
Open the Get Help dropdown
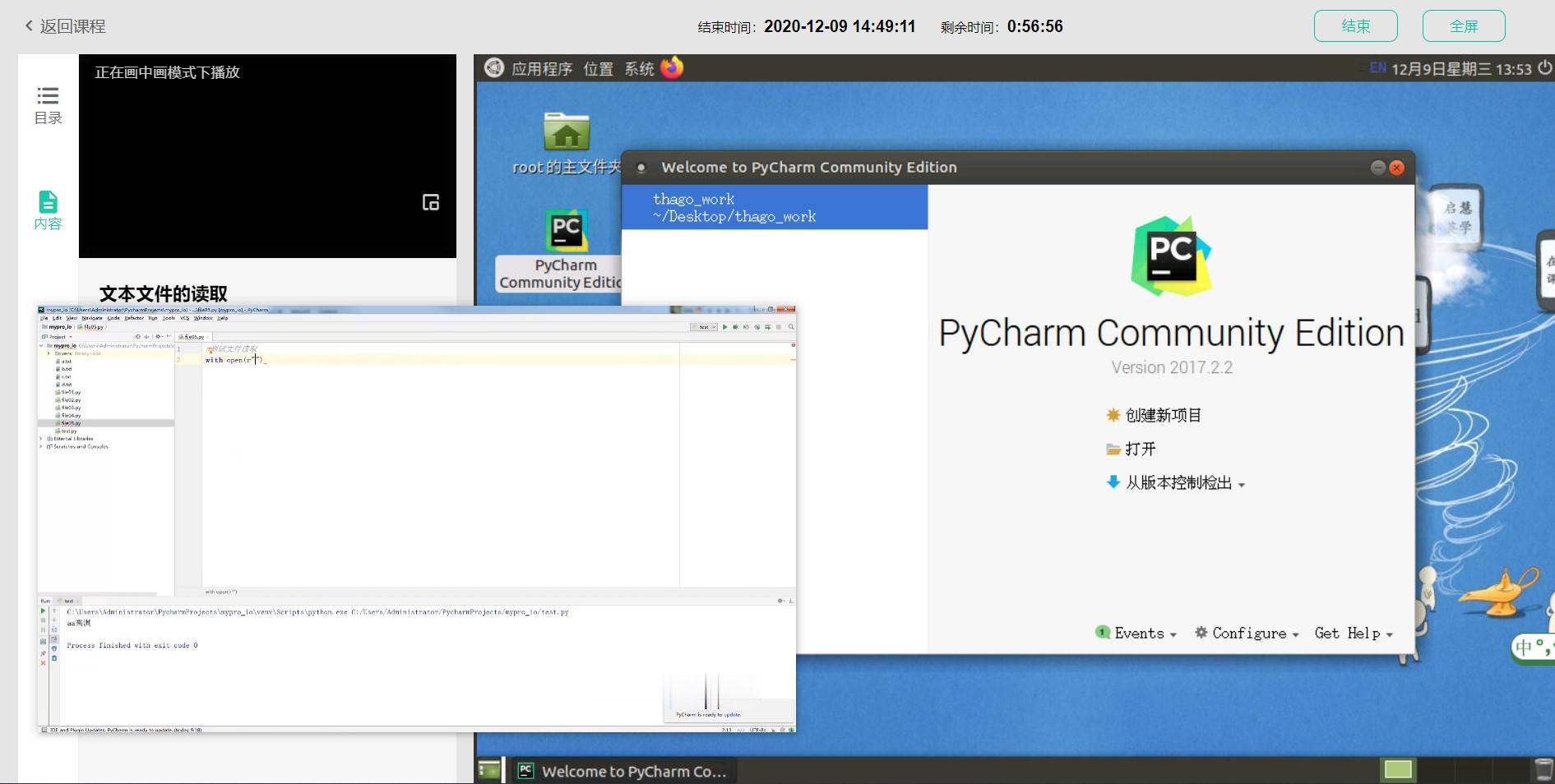pyautogui.click(x=1354, y=633)
